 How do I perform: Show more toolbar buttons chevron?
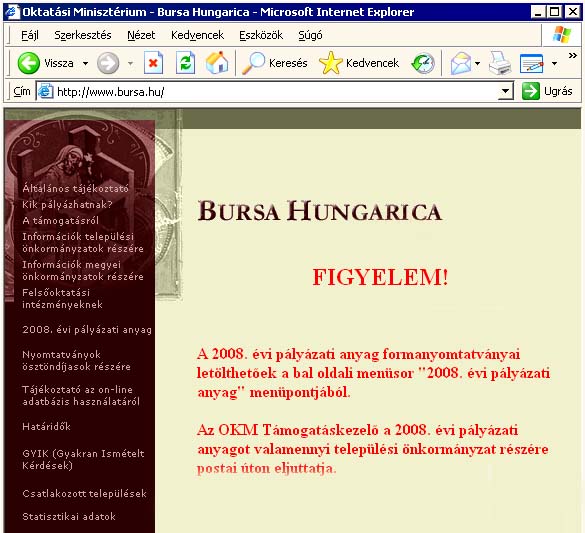573,56
